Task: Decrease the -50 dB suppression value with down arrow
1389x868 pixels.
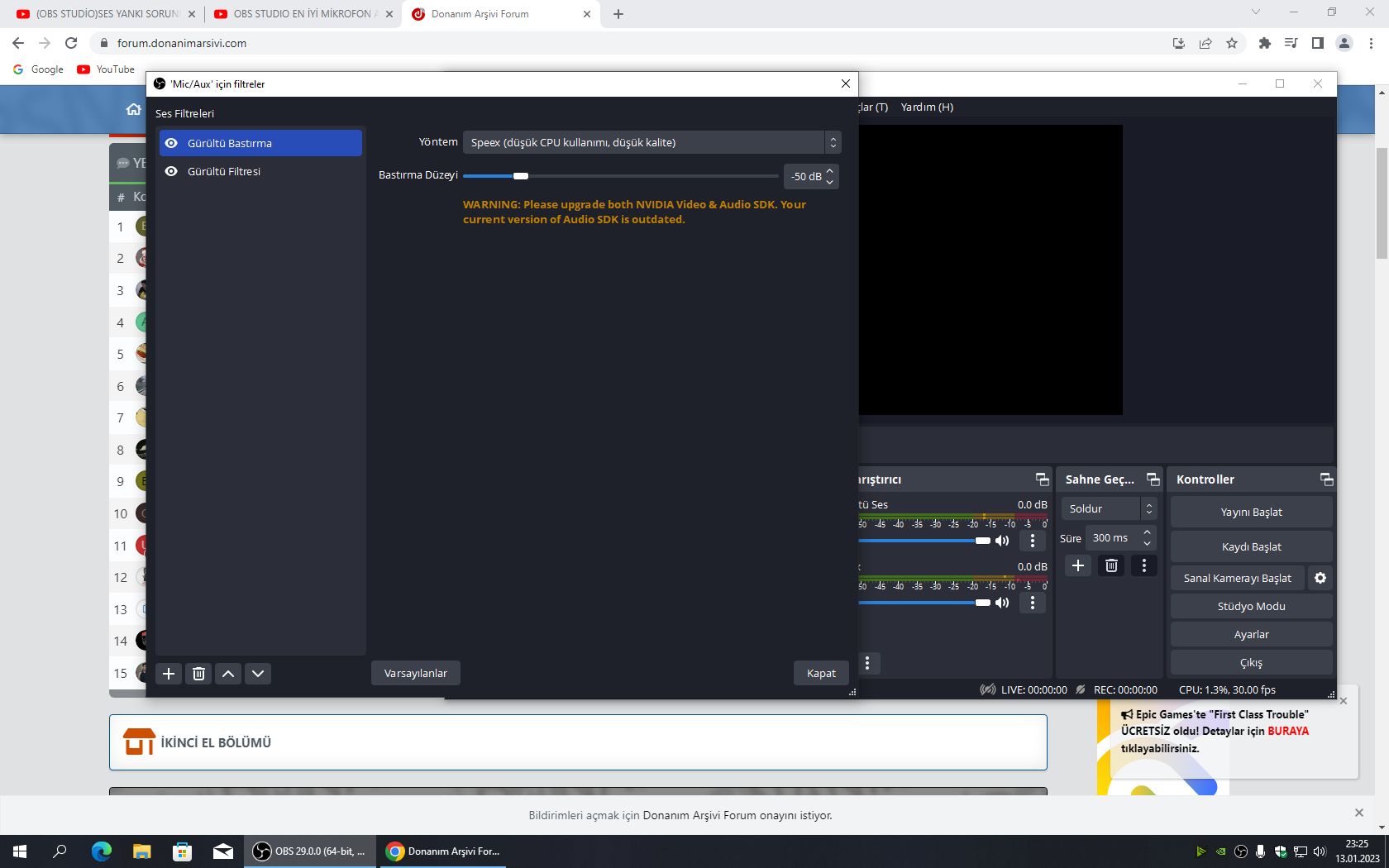Action: (830, 182)
